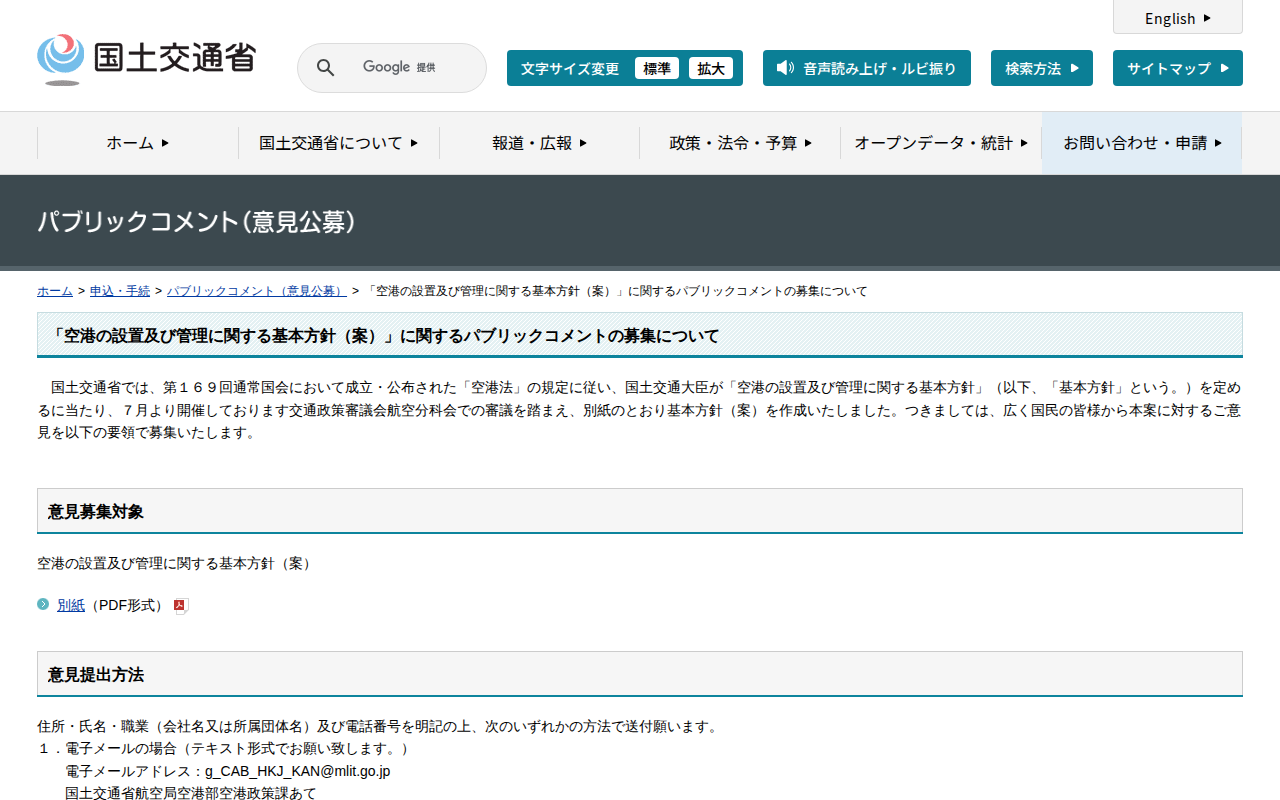Image resolution: width=1280 pixels, height=800 pixels.
Task: Click the red PDF icon beside 別紙
Action: point(181,606)
